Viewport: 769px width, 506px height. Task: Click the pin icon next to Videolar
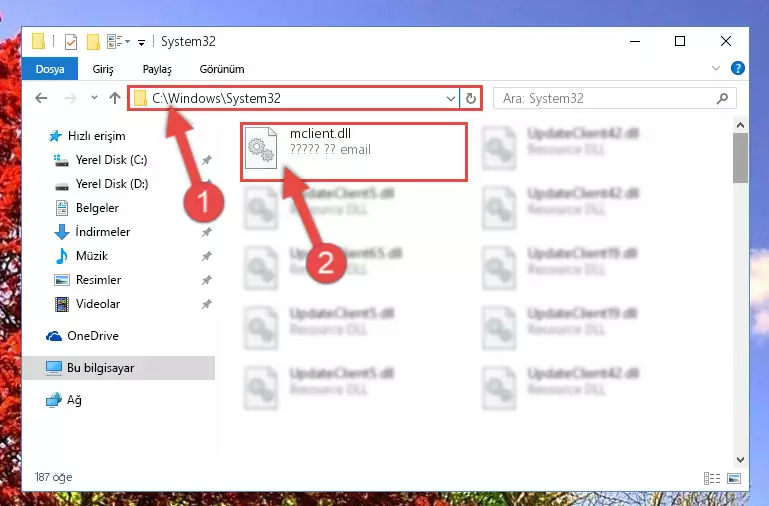point(206,304)
